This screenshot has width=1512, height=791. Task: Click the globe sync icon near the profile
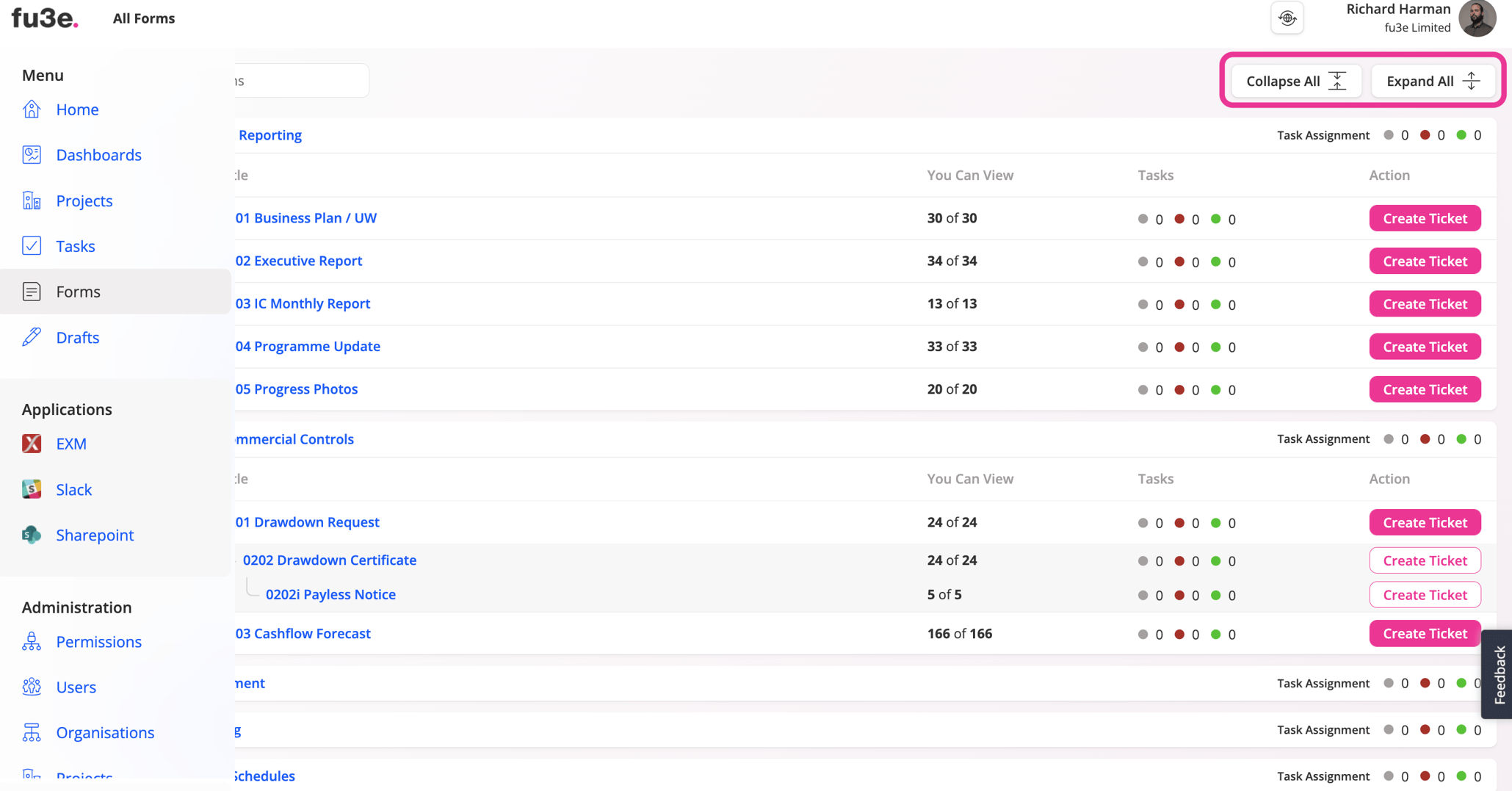click(x=1287, y=18)
